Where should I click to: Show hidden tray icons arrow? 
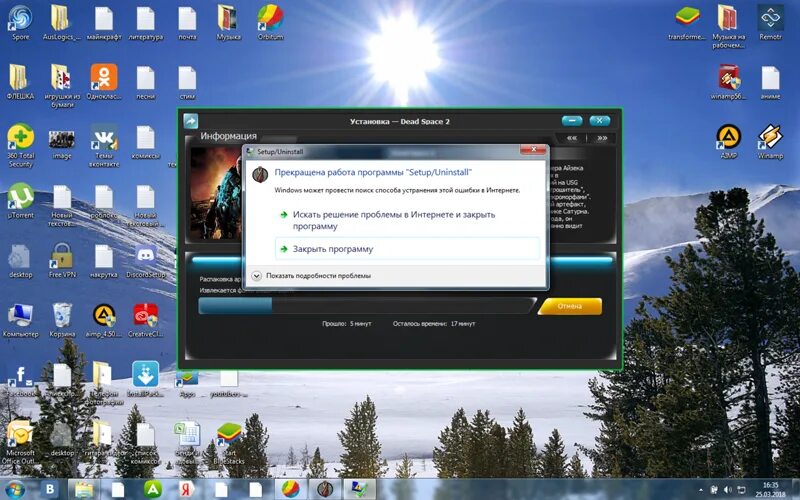pos(701,490)
